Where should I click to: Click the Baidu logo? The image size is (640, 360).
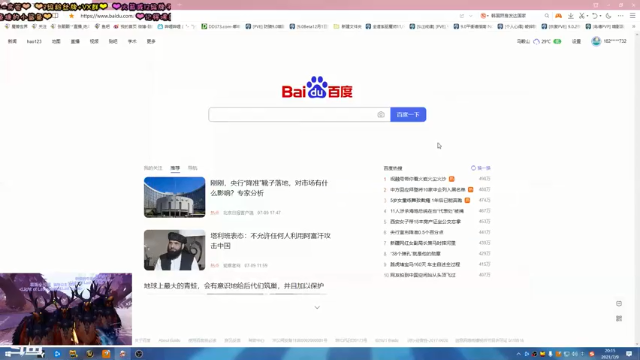coord(317,87)
